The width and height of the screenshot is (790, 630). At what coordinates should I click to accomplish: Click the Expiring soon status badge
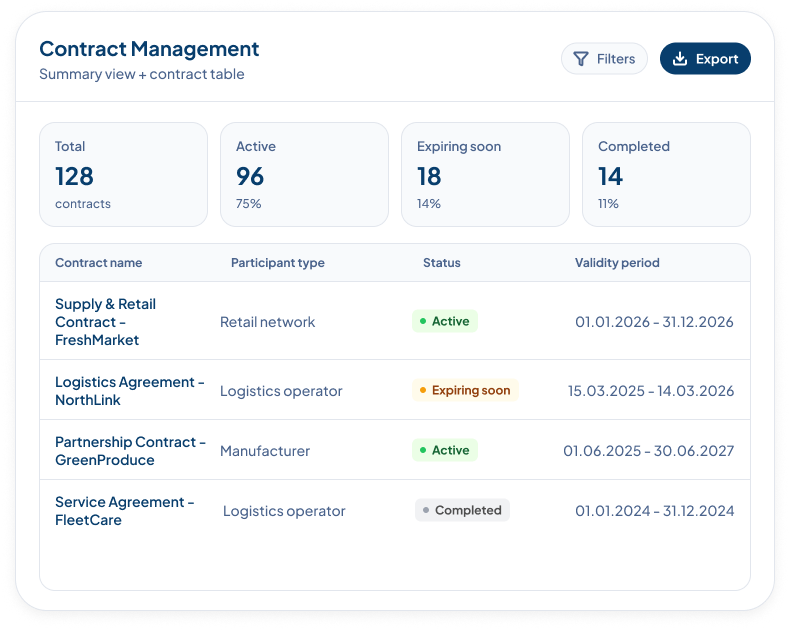tap(465, 390)
